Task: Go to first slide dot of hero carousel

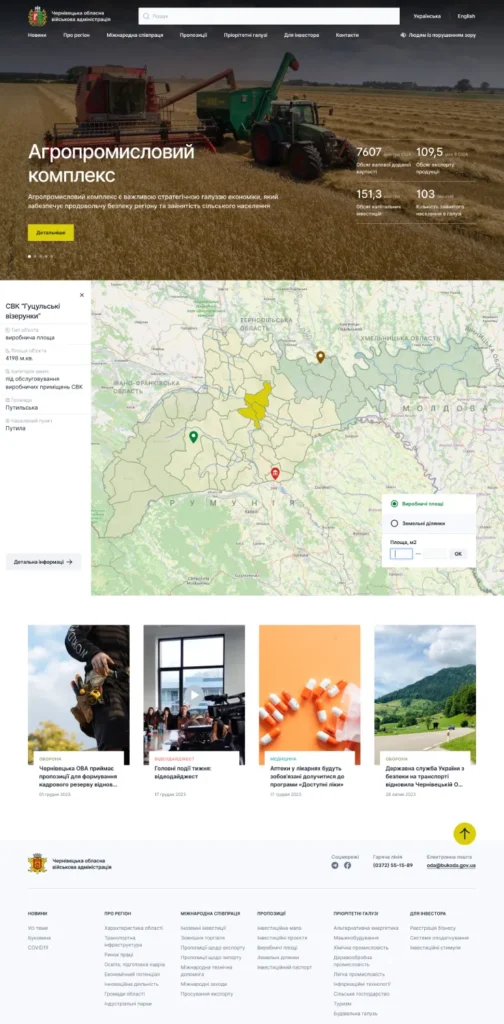Action: click(x=29, y=257)
